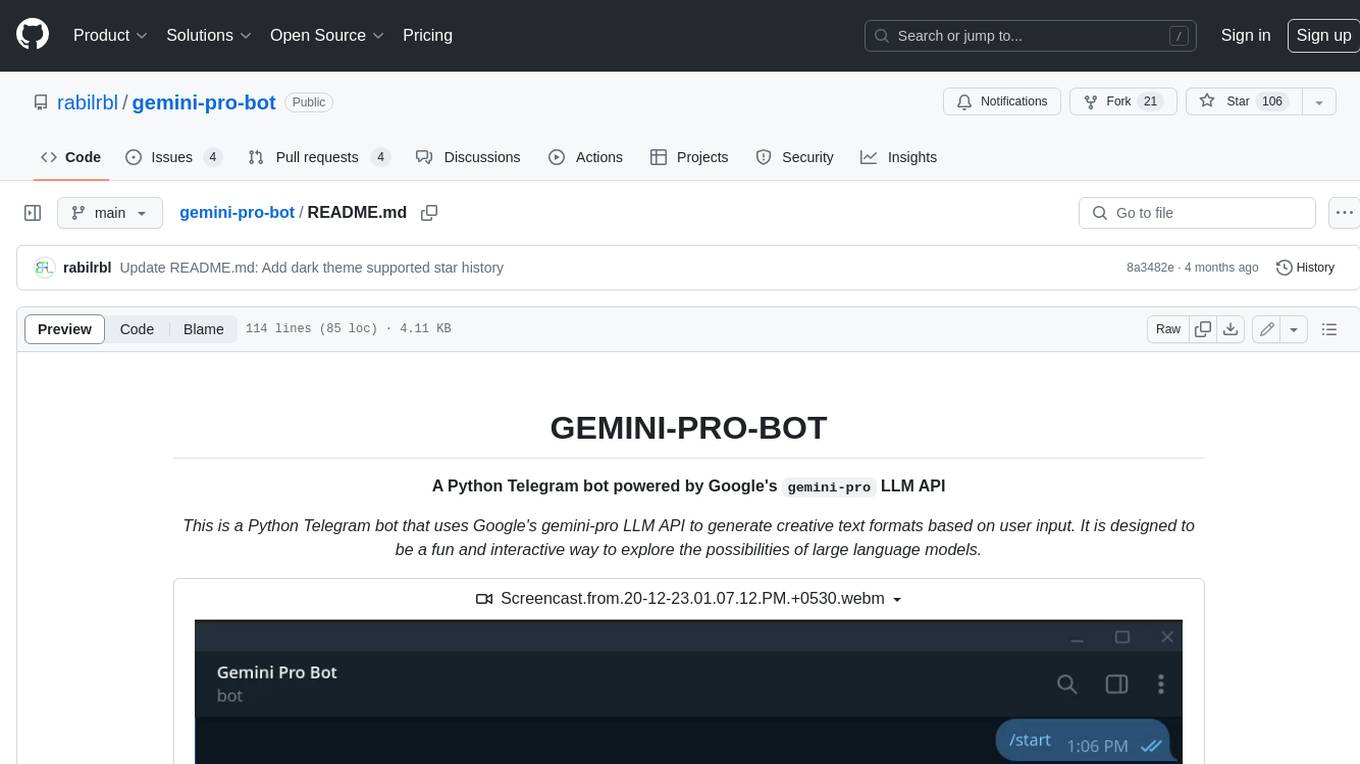Screen dimensions: 1360x764
Task: Switch to the Projects tab
Action: pyautogui.click(x=689, y=157)
